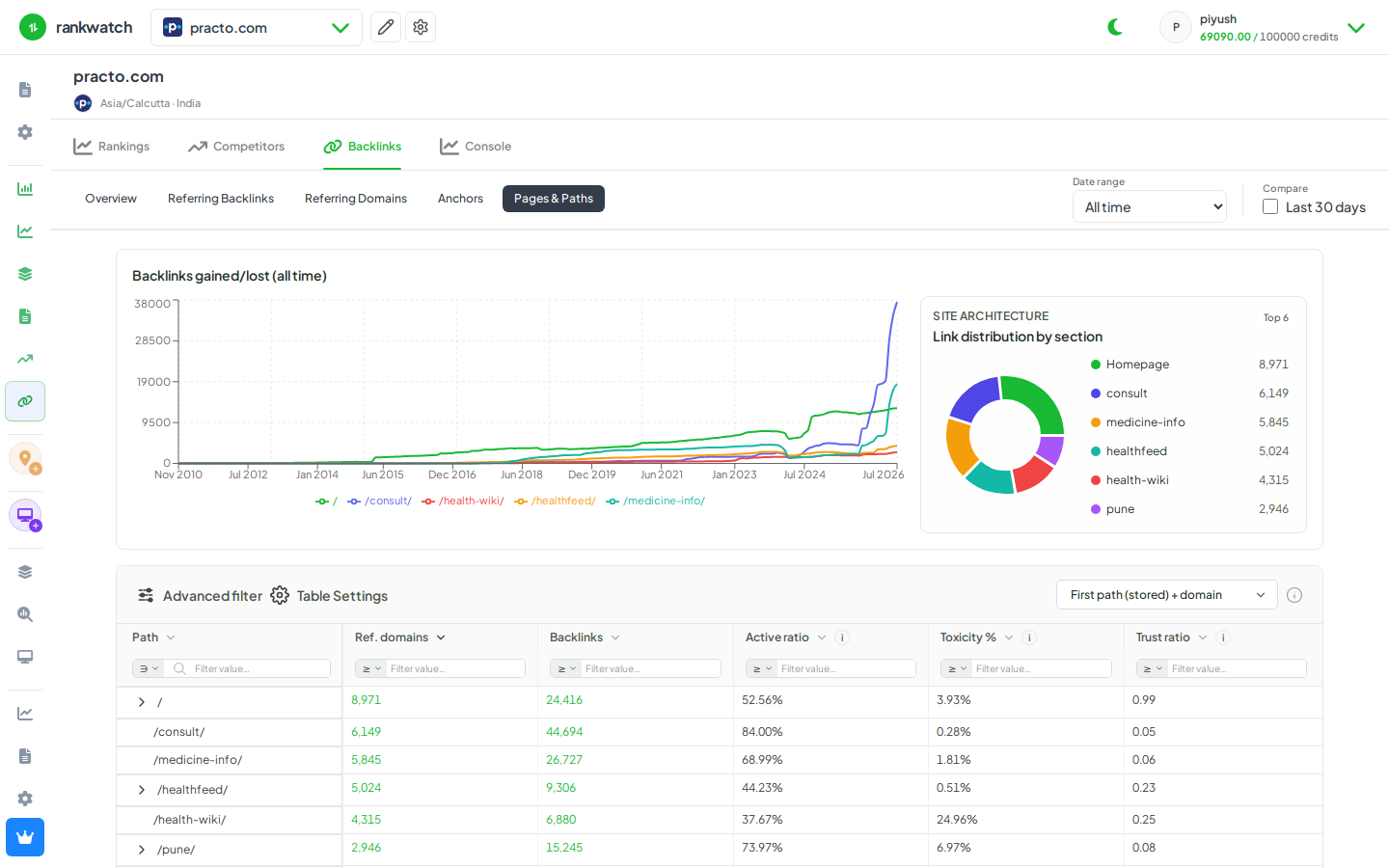
Task: Click toxicity value 24.96% in /health-wiki/ row
Action: [x=957, y=820]
